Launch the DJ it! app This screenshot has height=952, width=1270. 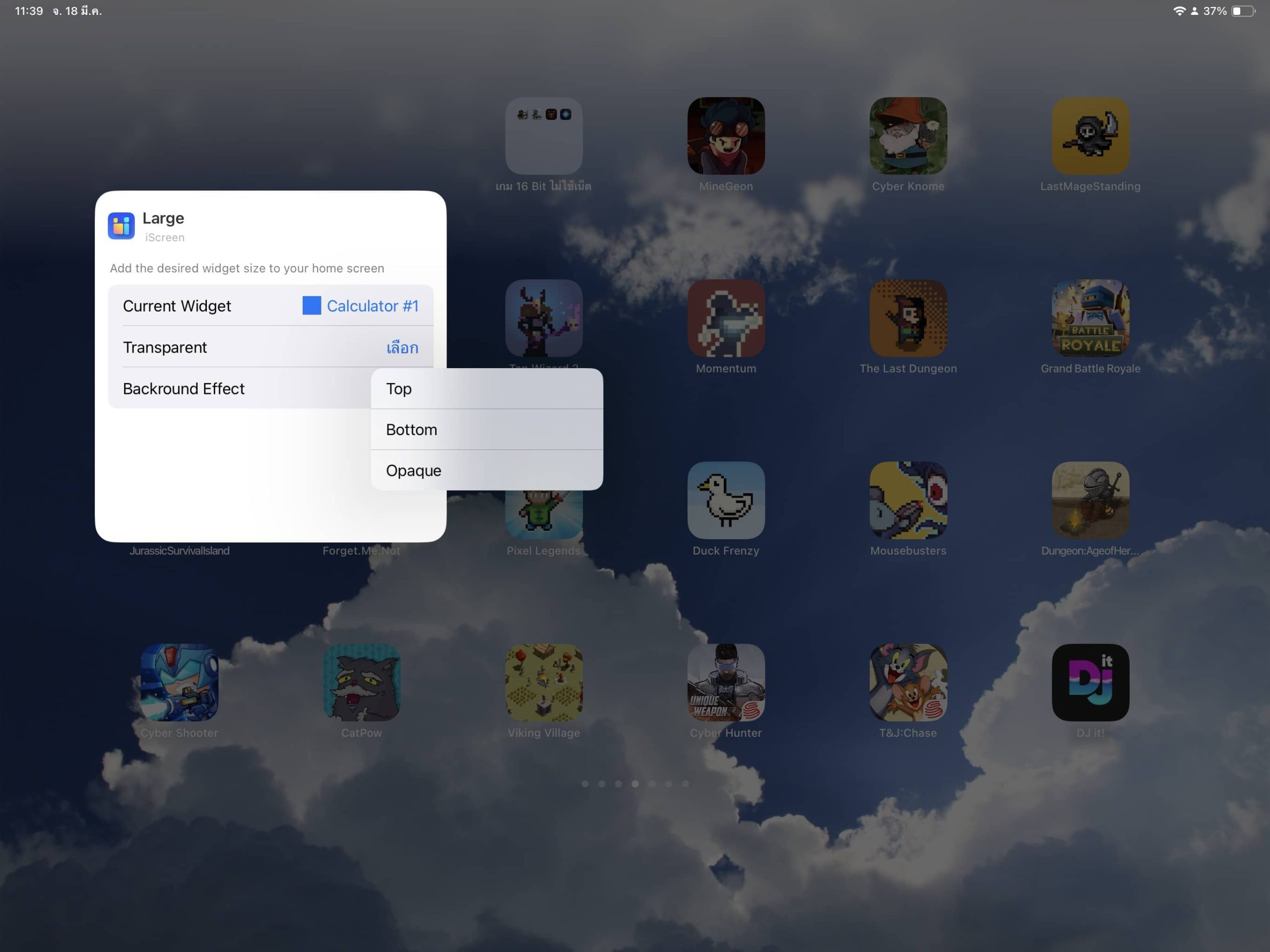pyautogui.click(x=1090, y=682)
